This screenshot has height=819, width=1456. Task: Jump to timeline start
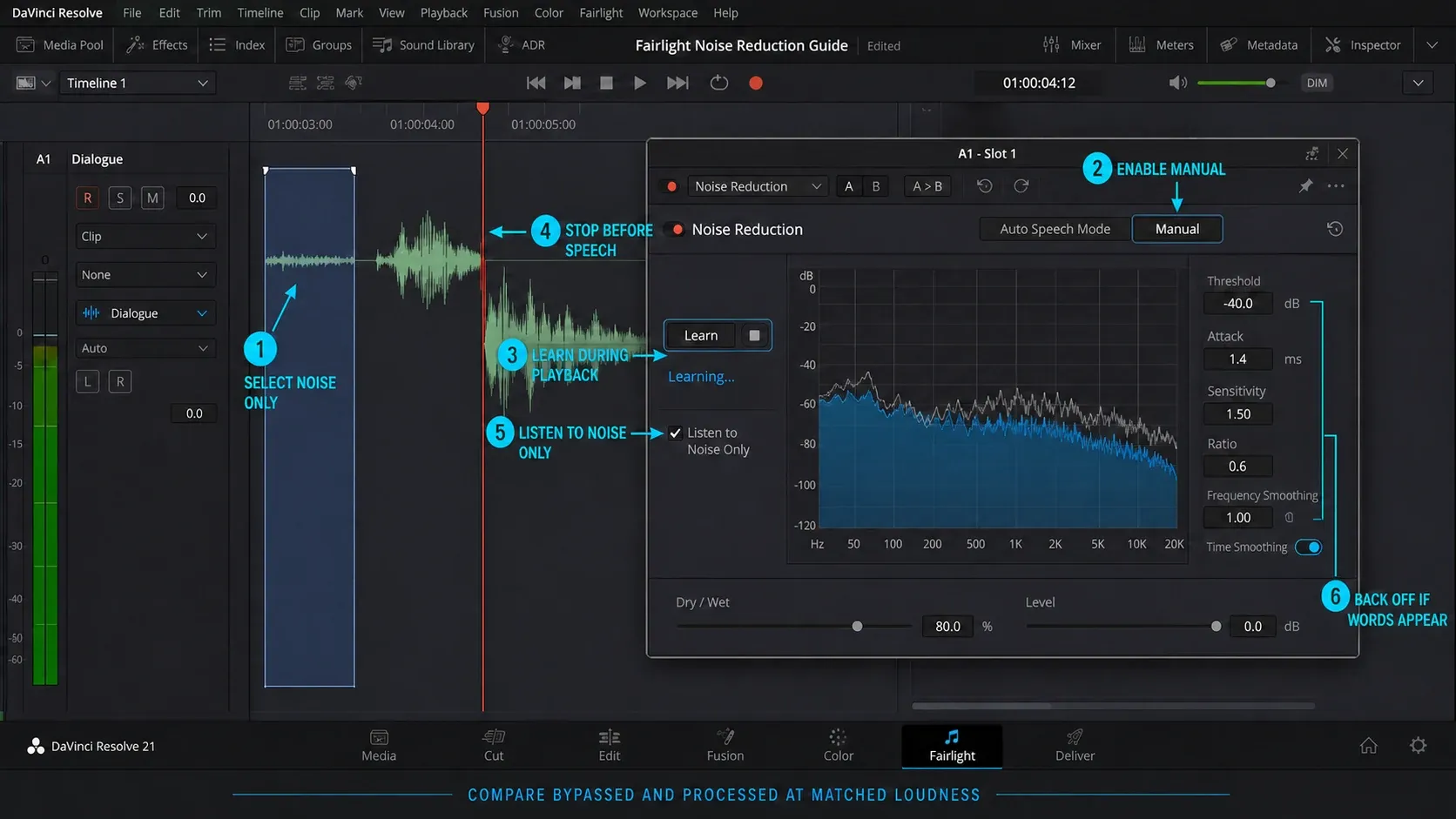pos(536,83)
